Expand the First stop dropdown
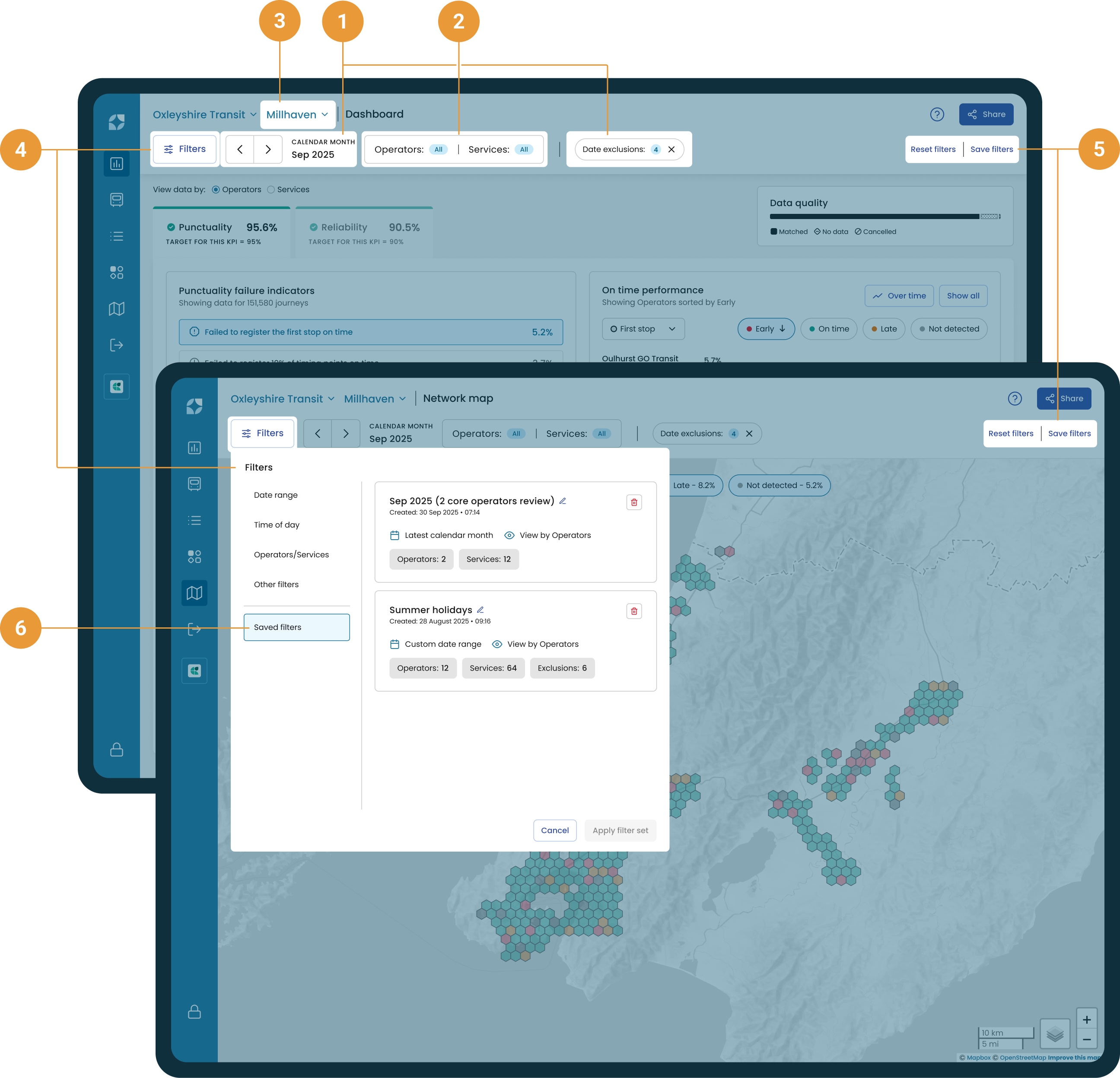Screen dimensions: 1120x1078 pos(643,329)
